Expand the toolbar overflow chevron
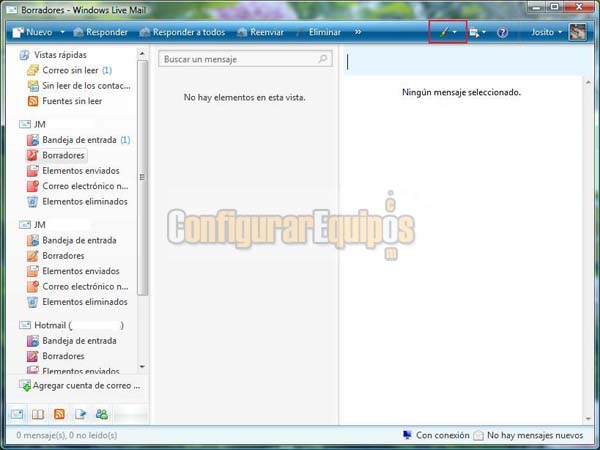Viewport: 600px width, 450px height. pyautogui.click(x=358, y=32)
